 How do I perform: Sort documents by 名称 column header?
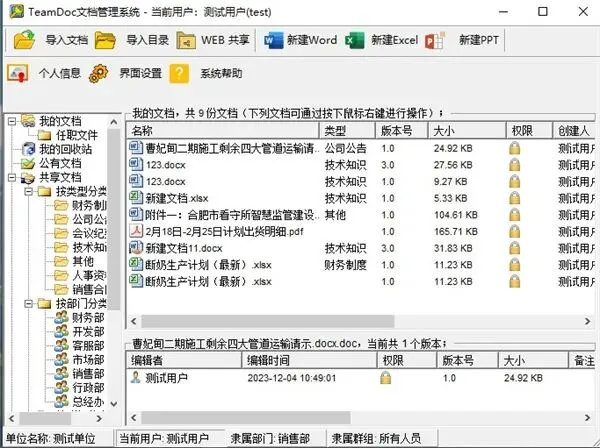(223, 131)
